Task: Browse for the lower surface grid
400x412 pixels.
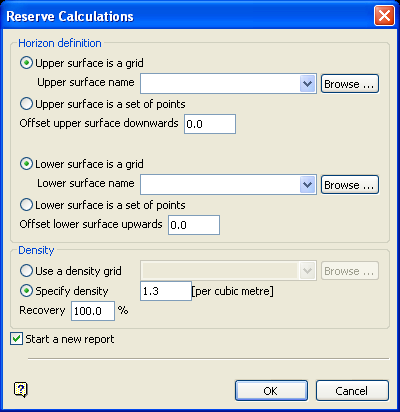Action: point(350,185)
